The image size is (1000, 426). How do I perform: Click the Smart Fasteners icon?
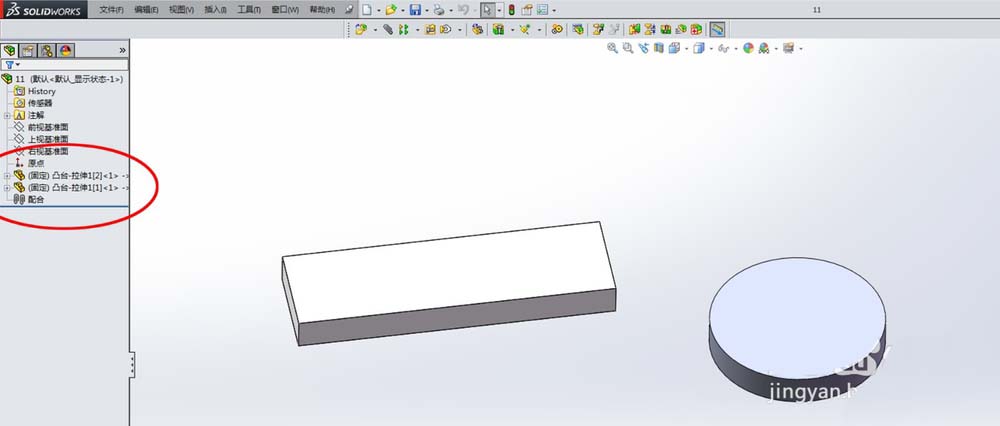point(430,29)
